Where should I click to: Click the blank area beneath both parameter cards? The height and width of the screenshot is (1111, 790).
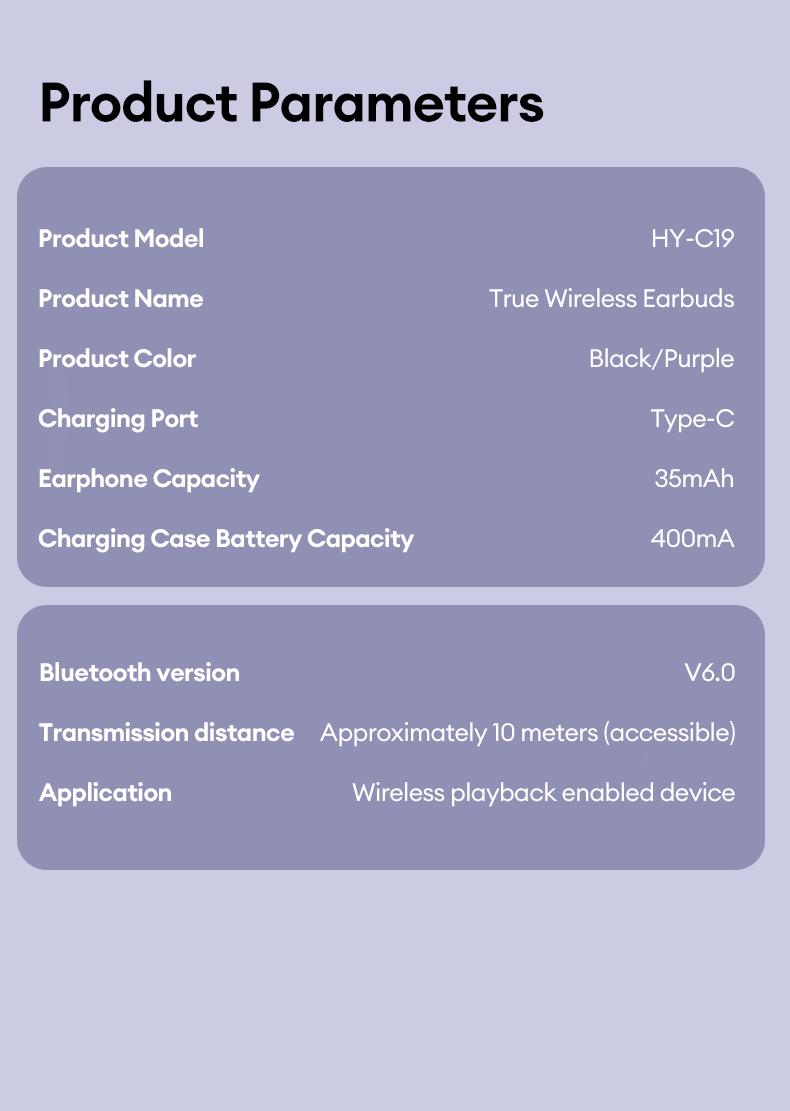pos(395,990)
